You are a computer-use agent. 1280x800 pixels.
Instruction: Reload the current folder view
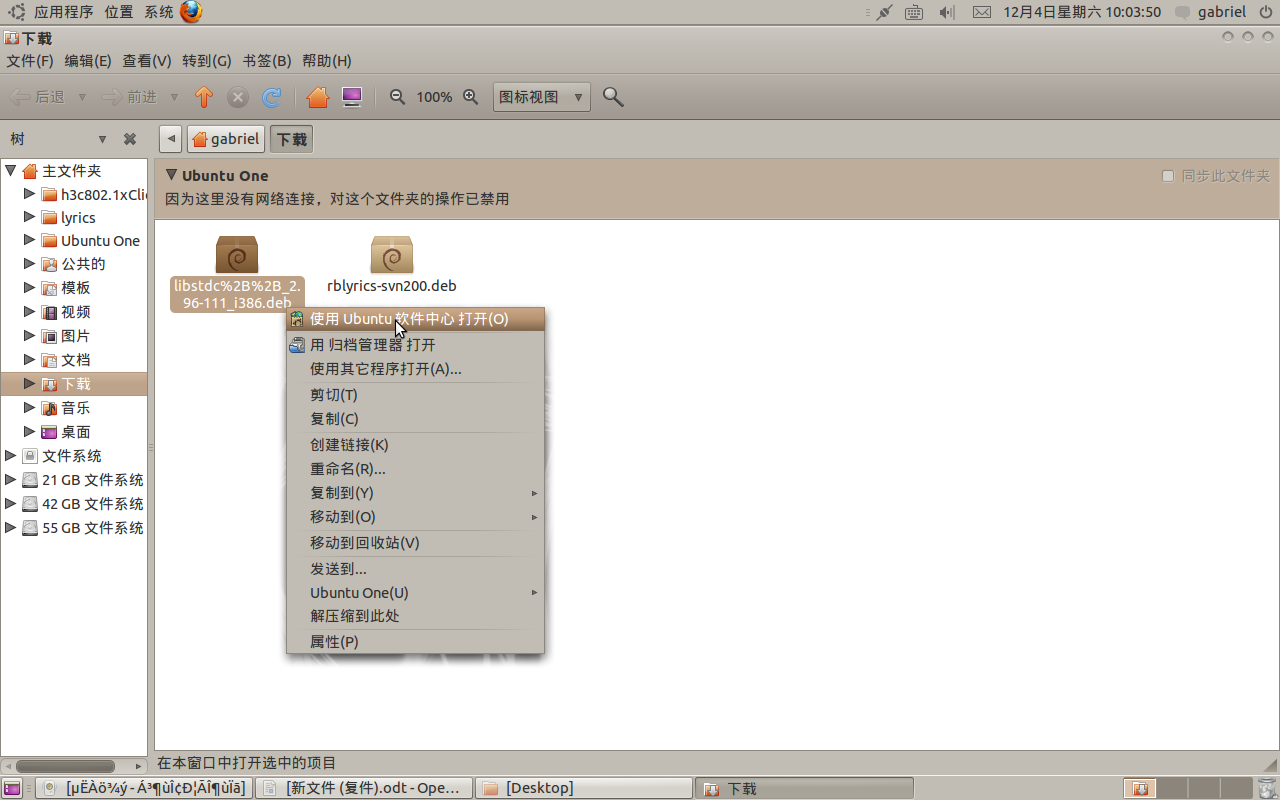[271, 97]
